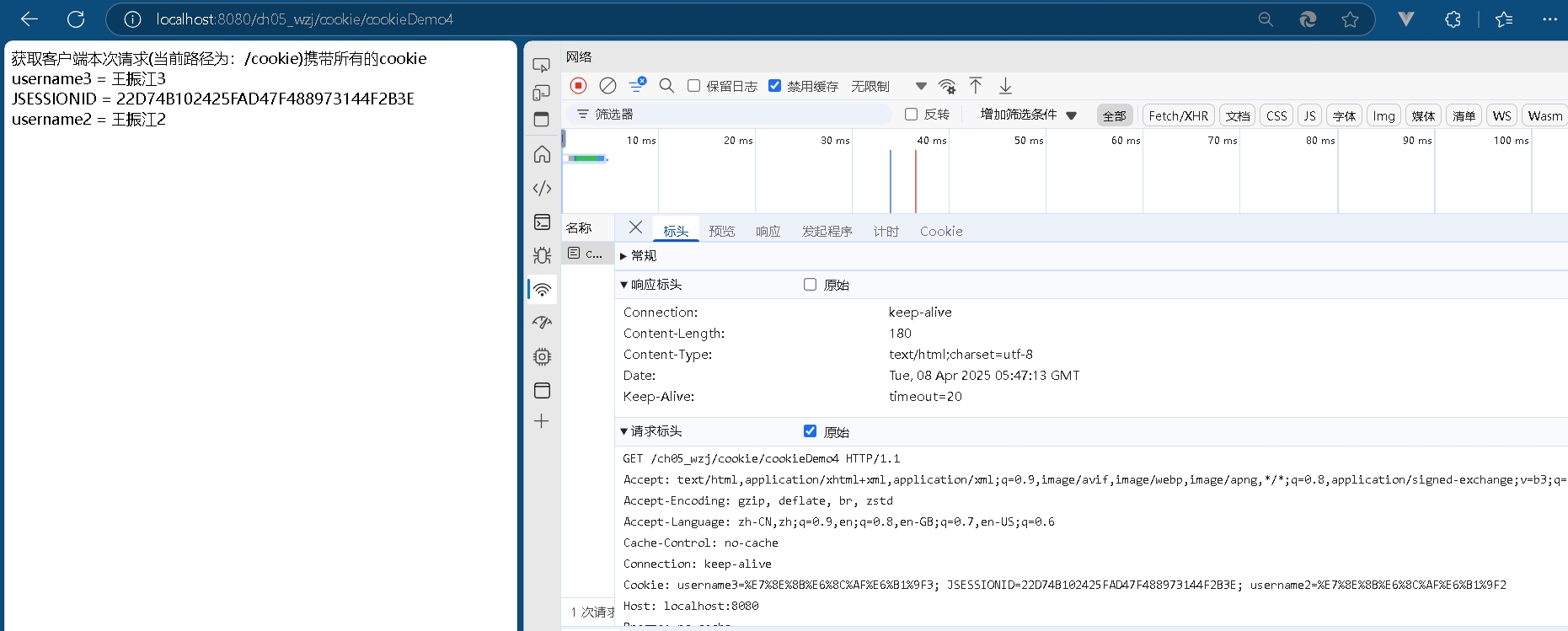The height and width of the screenshot is (631, 1568).
Task: Filter requests by Fetch/XHR
Action: [1178, 115]
